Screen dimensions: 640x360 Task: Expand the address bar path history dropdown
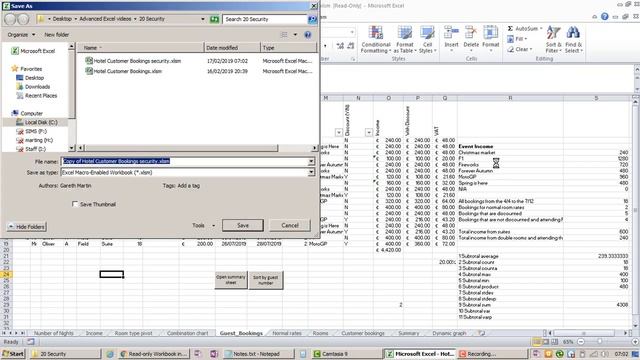[x=202, y=19]
